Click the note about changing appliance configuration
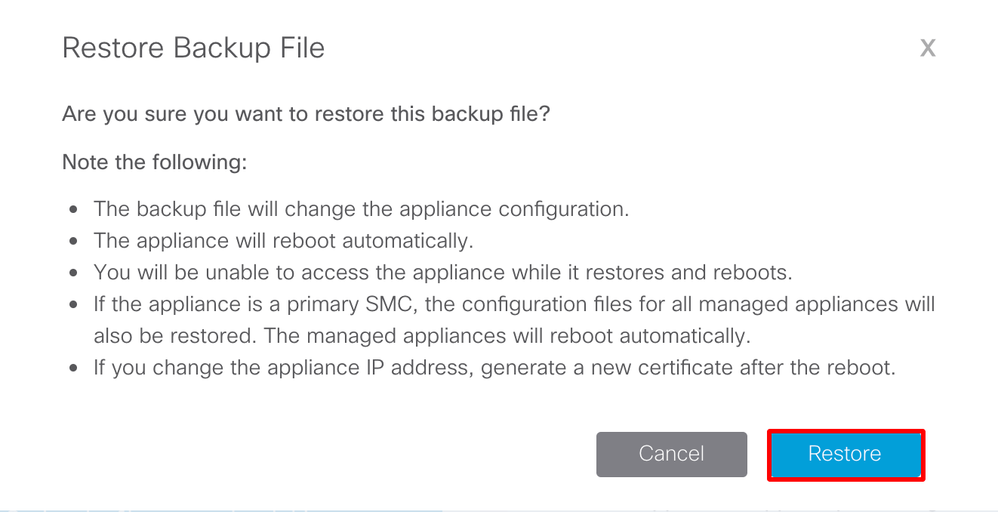This screenshot has width=998, height=512. 361,209
